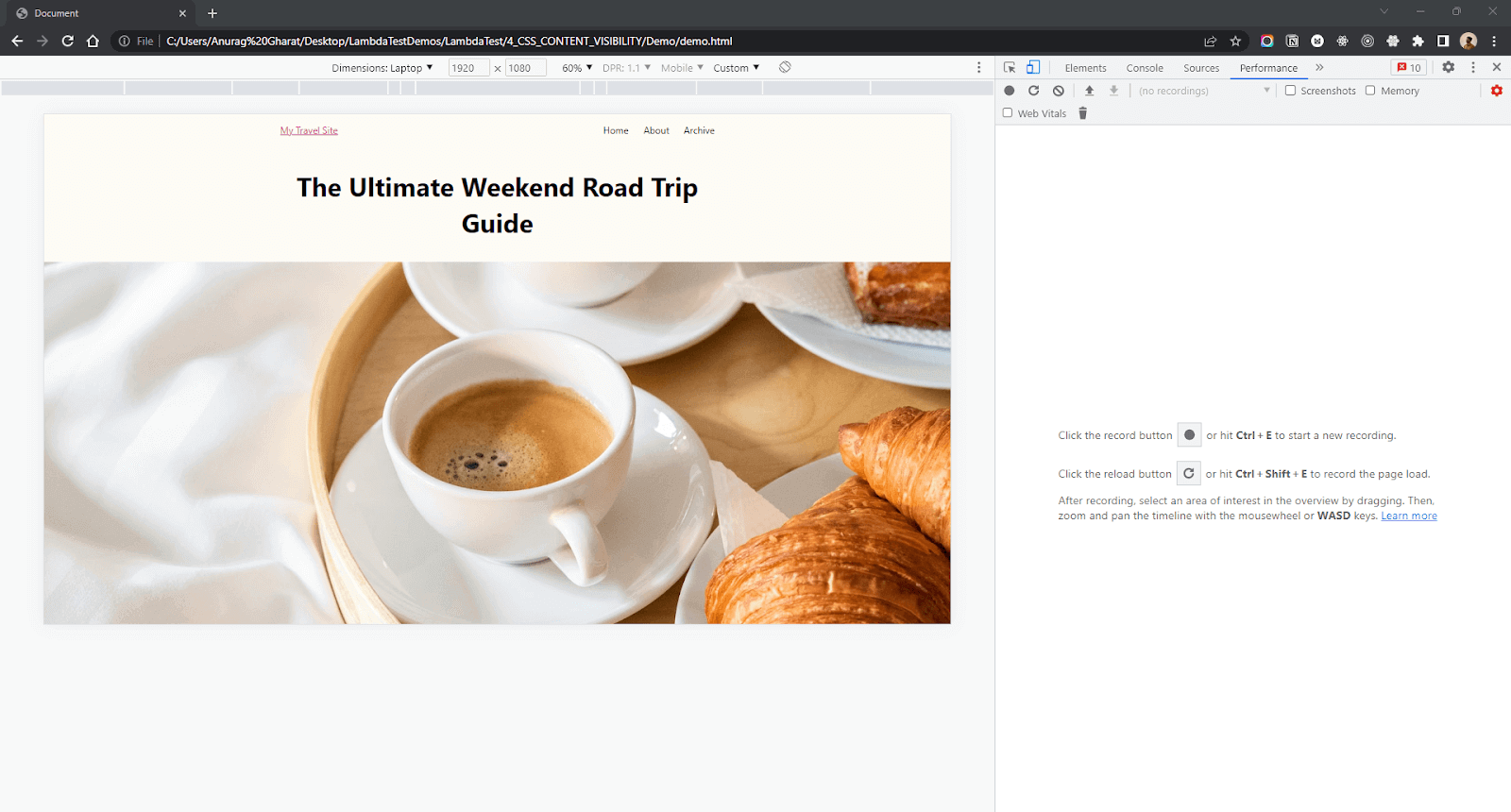Click the collect garbage trash icon
Screen dimensions: 1511x812
1083,113
